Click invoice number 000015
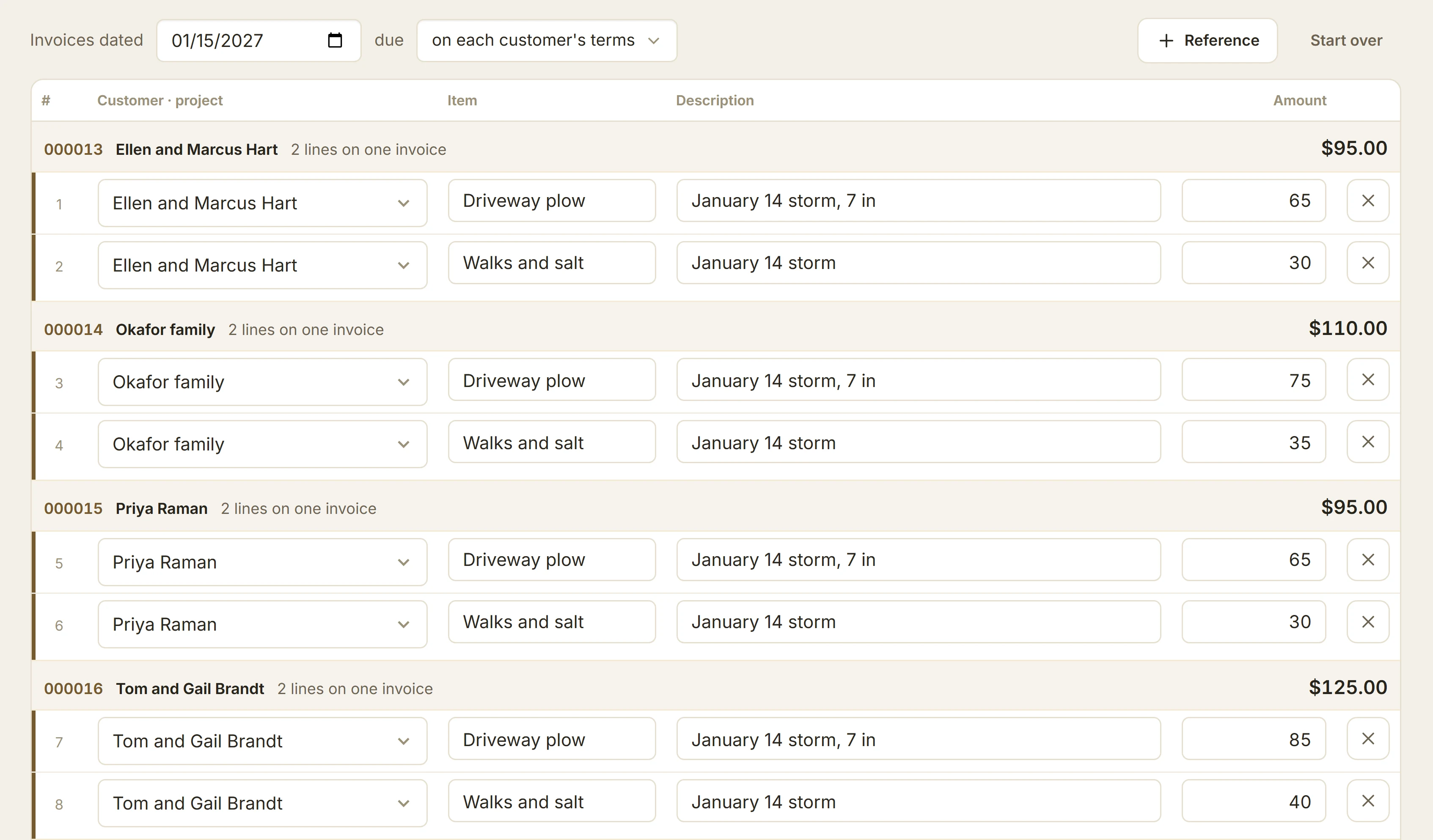The height and width of the screenshot is (840, 1433). pos(73,509)
